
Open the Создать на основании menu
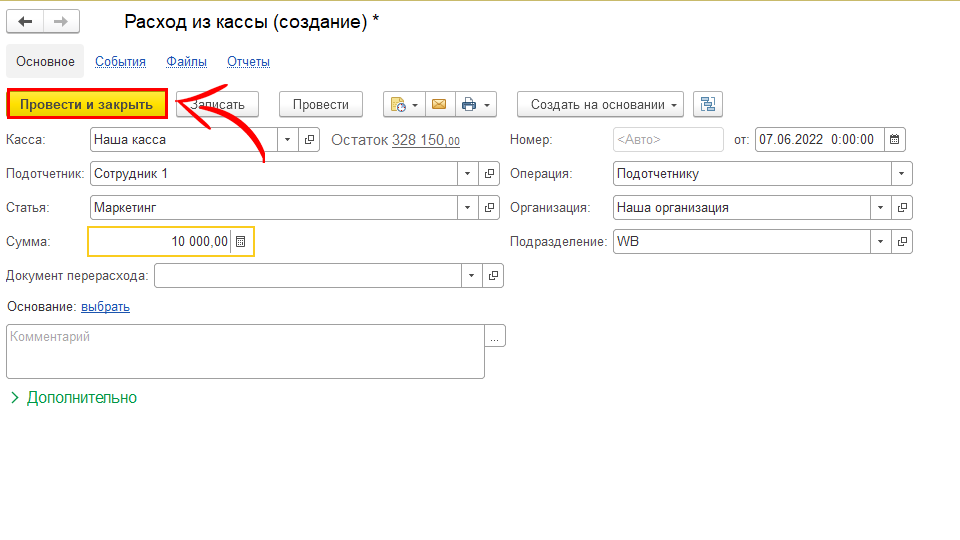click(x=600, y=104)
